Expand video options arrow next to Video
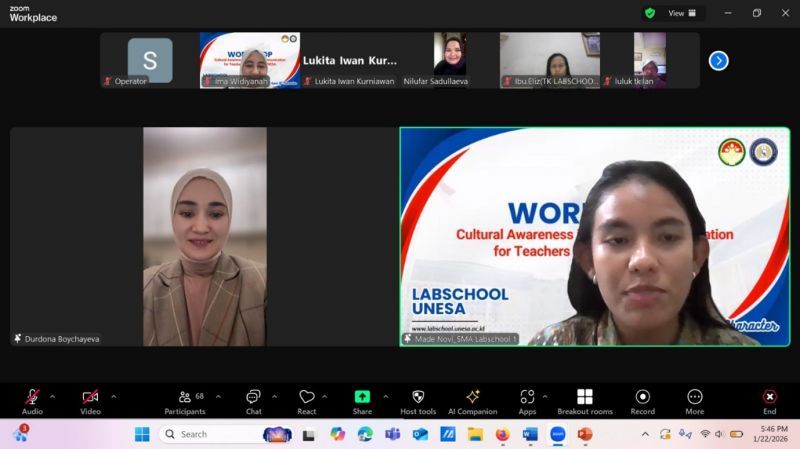Screen dimensions: 800x449 [113, 396]
